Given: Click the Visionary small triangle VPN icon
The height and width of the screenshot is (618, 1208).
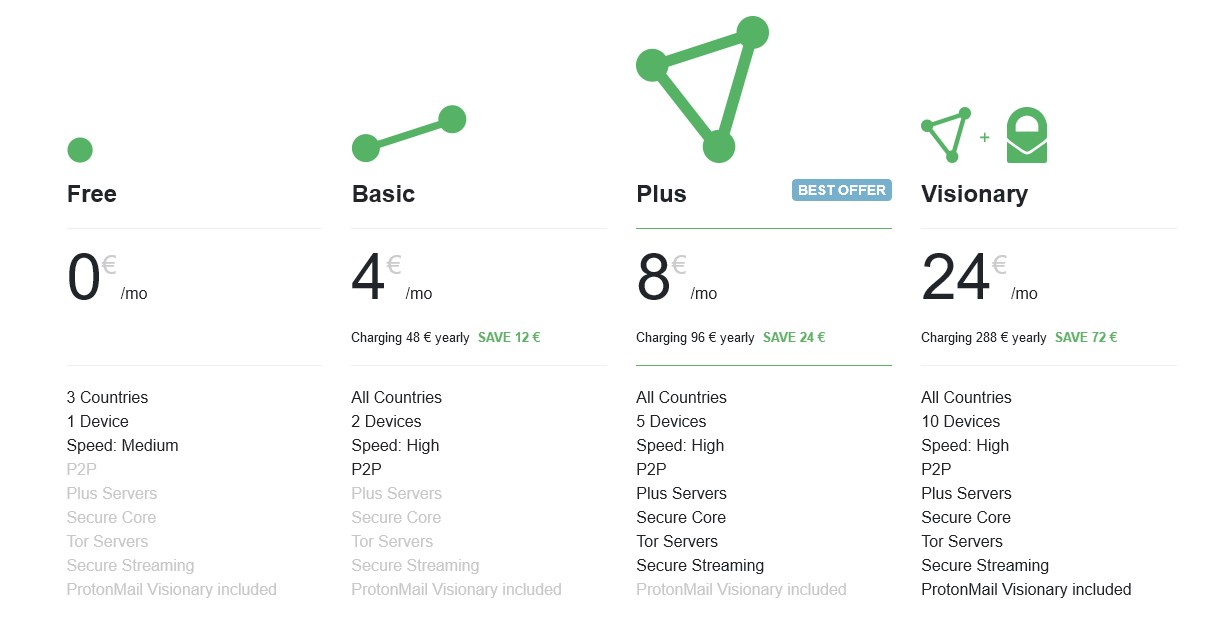Looking at the screenshot, I should (946, 135).
